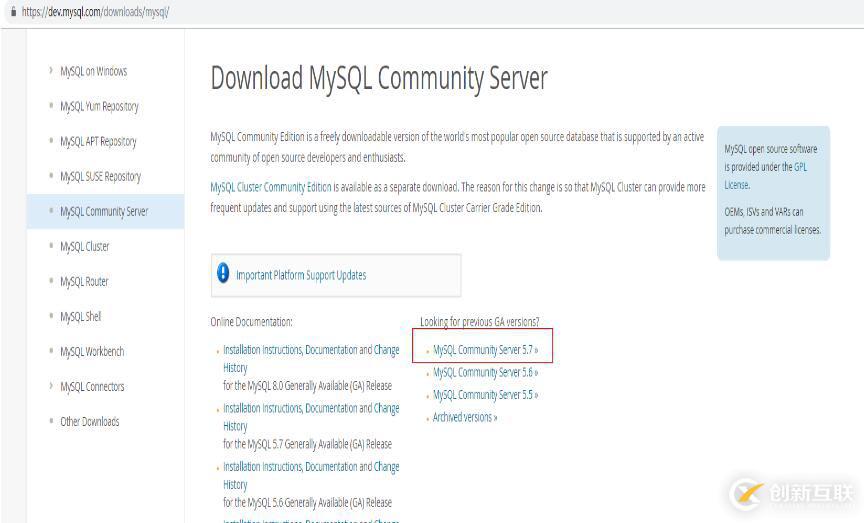The height and width of the screenshot is (523, 864).
Task: Open the GPL License link
Action: tap(765, 176)
